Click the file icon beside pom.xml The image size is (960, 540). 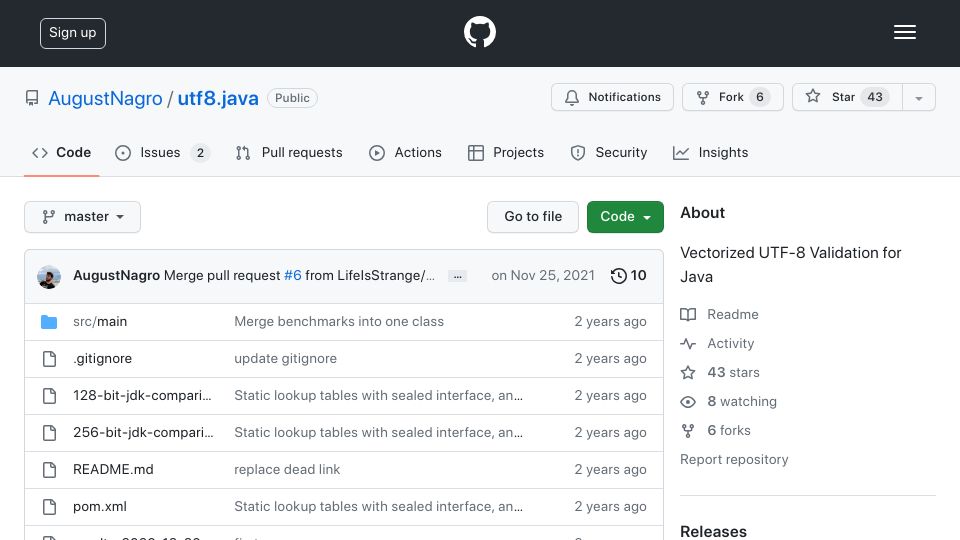pos(50,507)
